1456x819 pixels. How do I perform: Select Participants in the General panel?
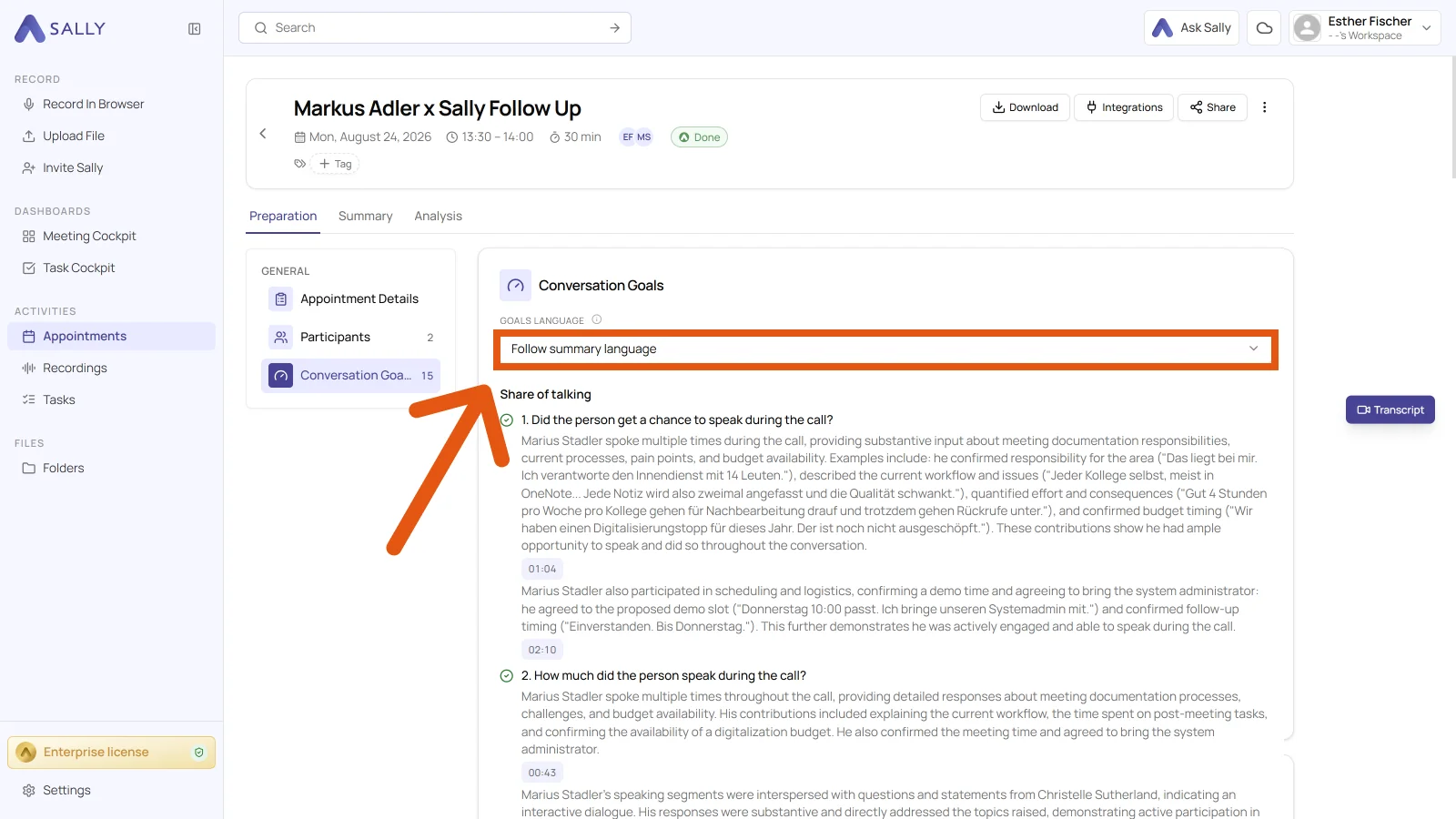pos(350,338)
